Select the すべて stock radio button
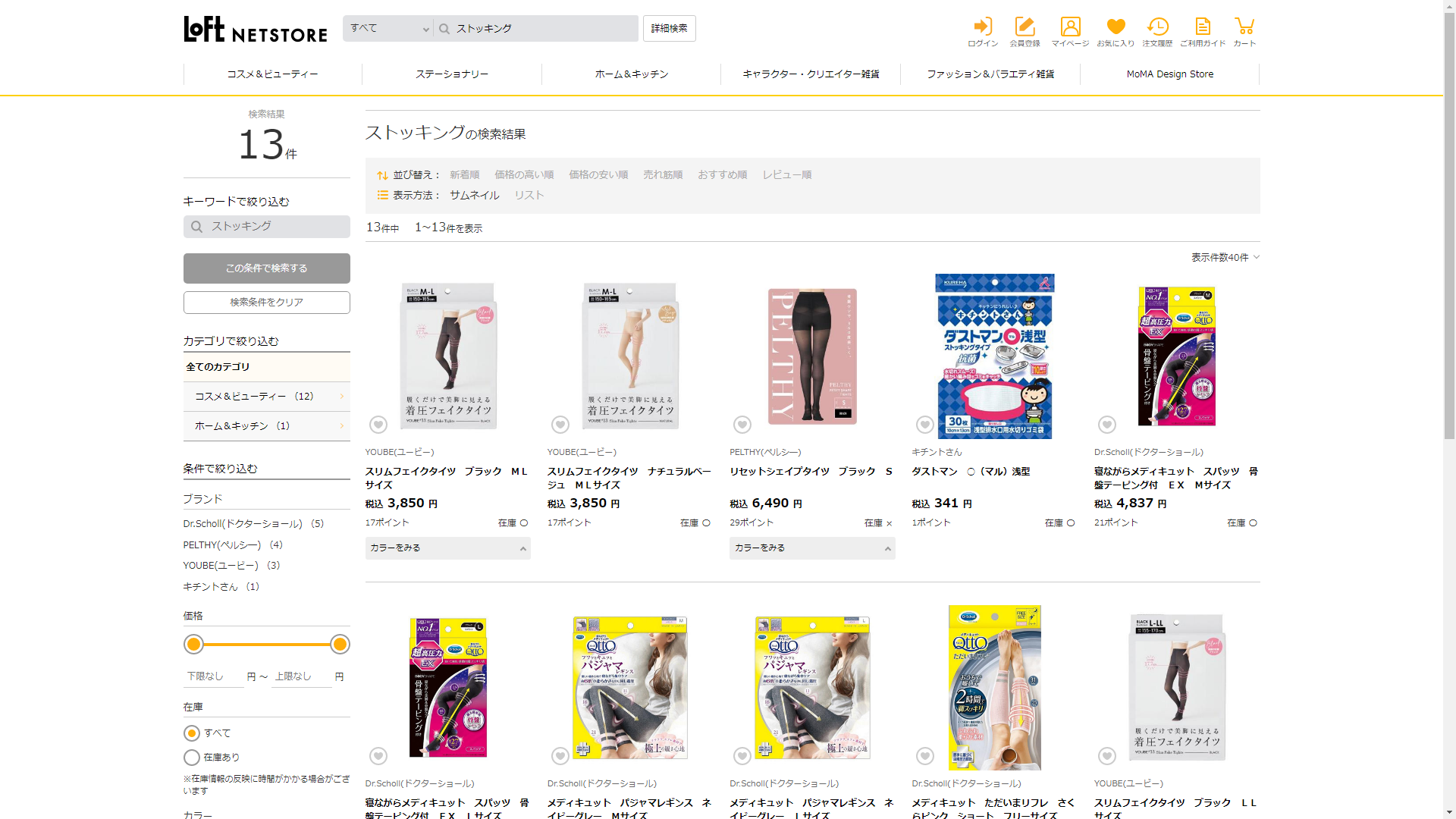 pos(192,733)
